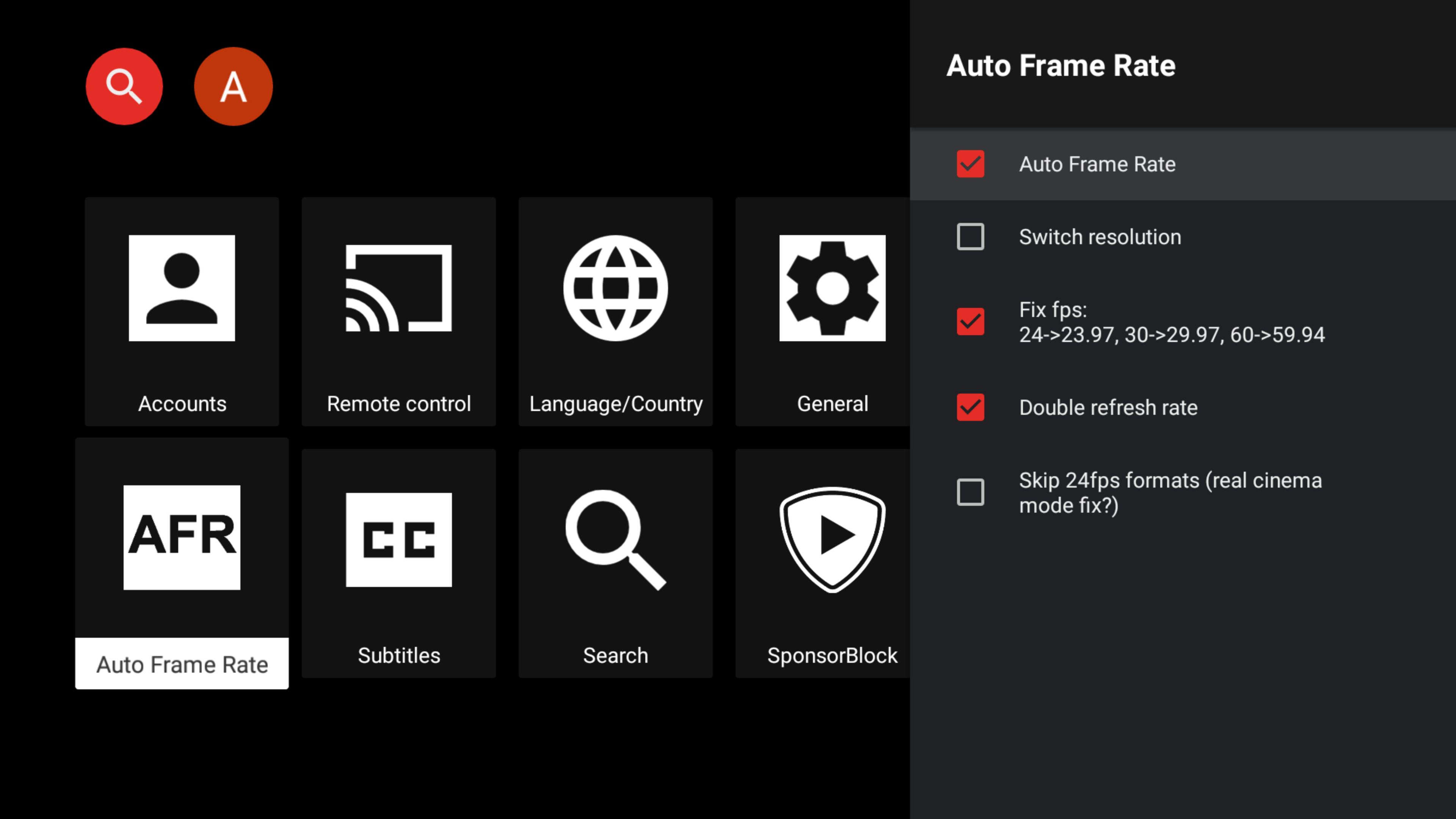Click the Auto Frame Rate option label
The image size is (1456, 819).
pyautogui.click(x=1098, y=164)
